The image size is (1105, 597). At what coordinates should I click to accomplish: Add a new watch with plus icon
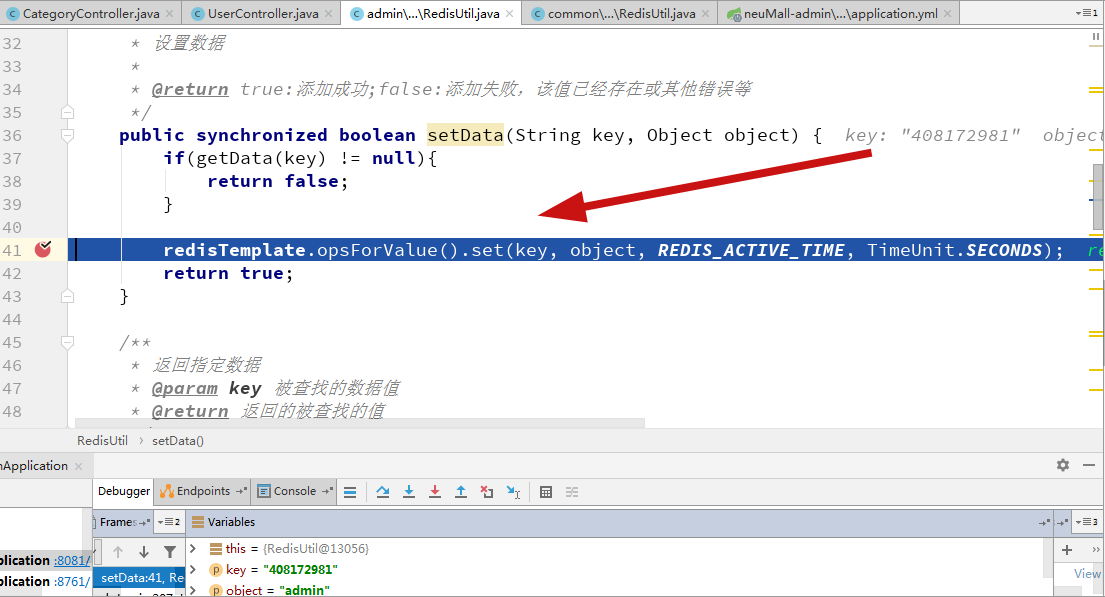1067,550
